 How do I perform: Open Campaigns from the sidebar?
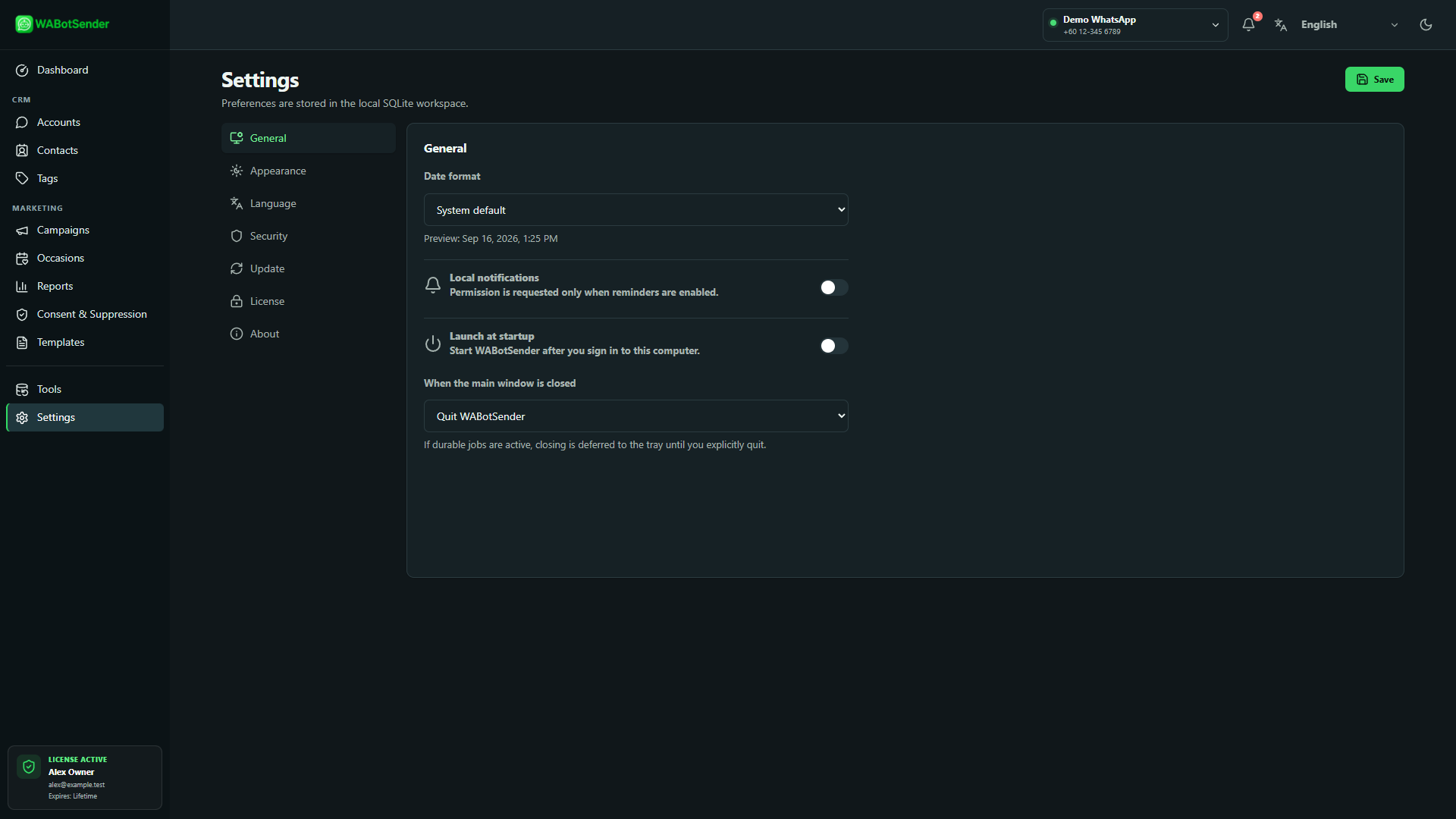85,230
